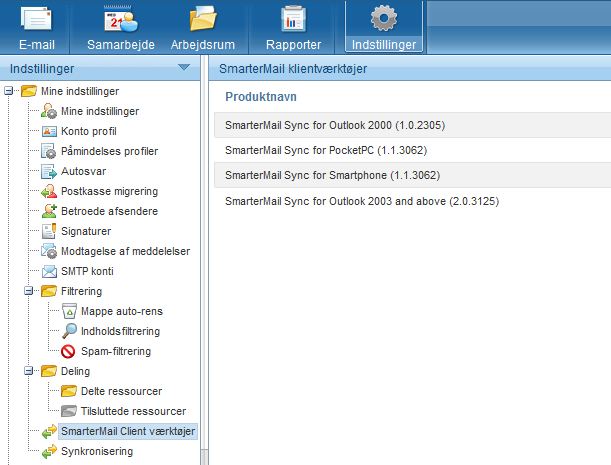The width and height of the screenshot is (611, 465).
Task: Select the Indstillinger tab label
Action: [x=384, y=44]
